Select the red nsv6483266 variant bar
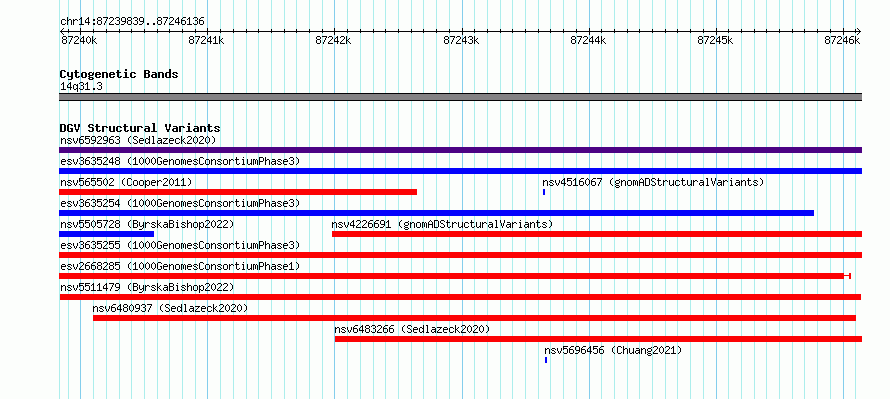The width and height of the screenshot is (890, 399). pos(598,339)
